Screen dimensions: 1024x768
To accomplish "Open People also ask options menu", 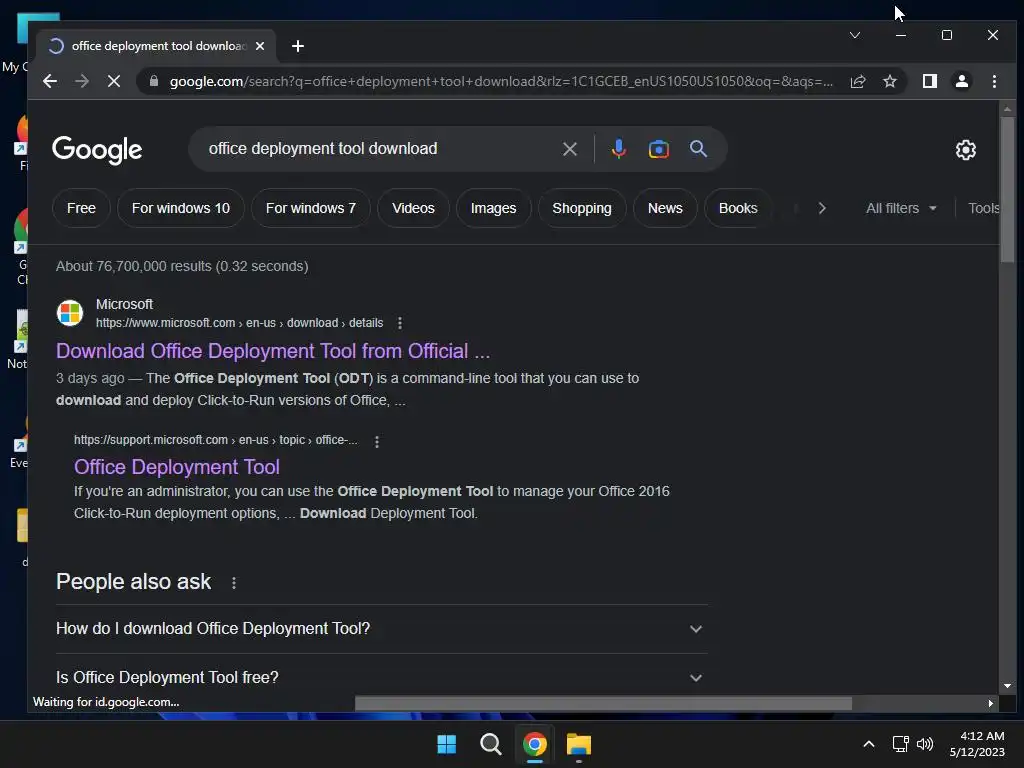I will [x=234, y=583].
